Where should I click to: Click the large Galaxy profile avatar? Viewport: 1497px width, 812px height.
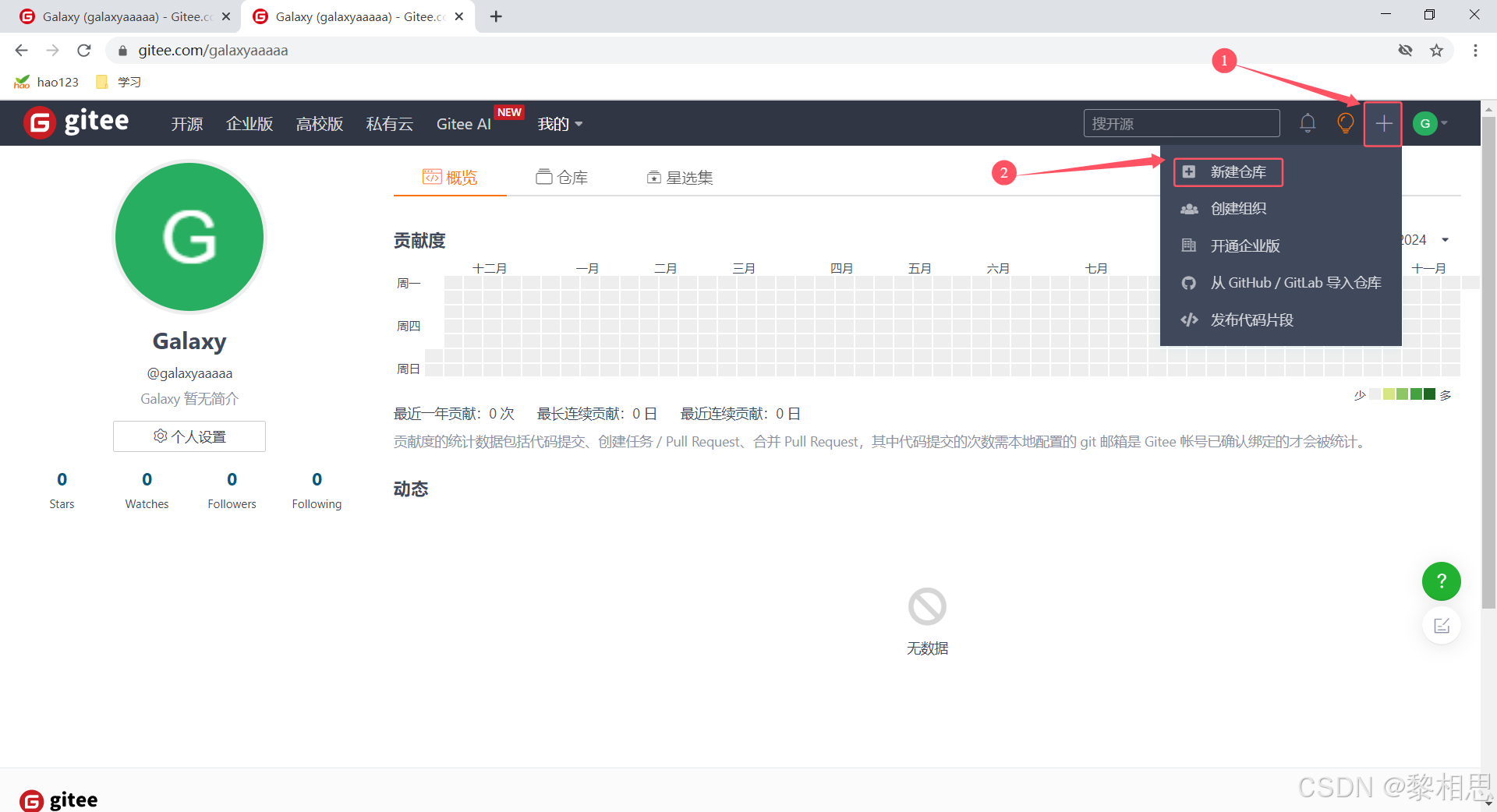coord(189,237)
